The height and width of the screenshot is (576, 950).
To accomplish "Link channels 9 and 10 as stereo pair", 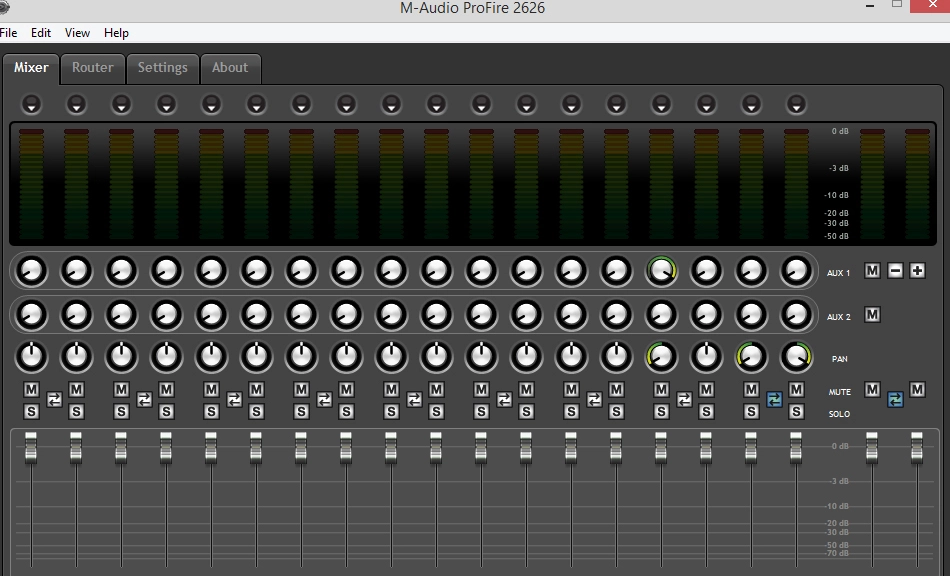I will point(414,400).
